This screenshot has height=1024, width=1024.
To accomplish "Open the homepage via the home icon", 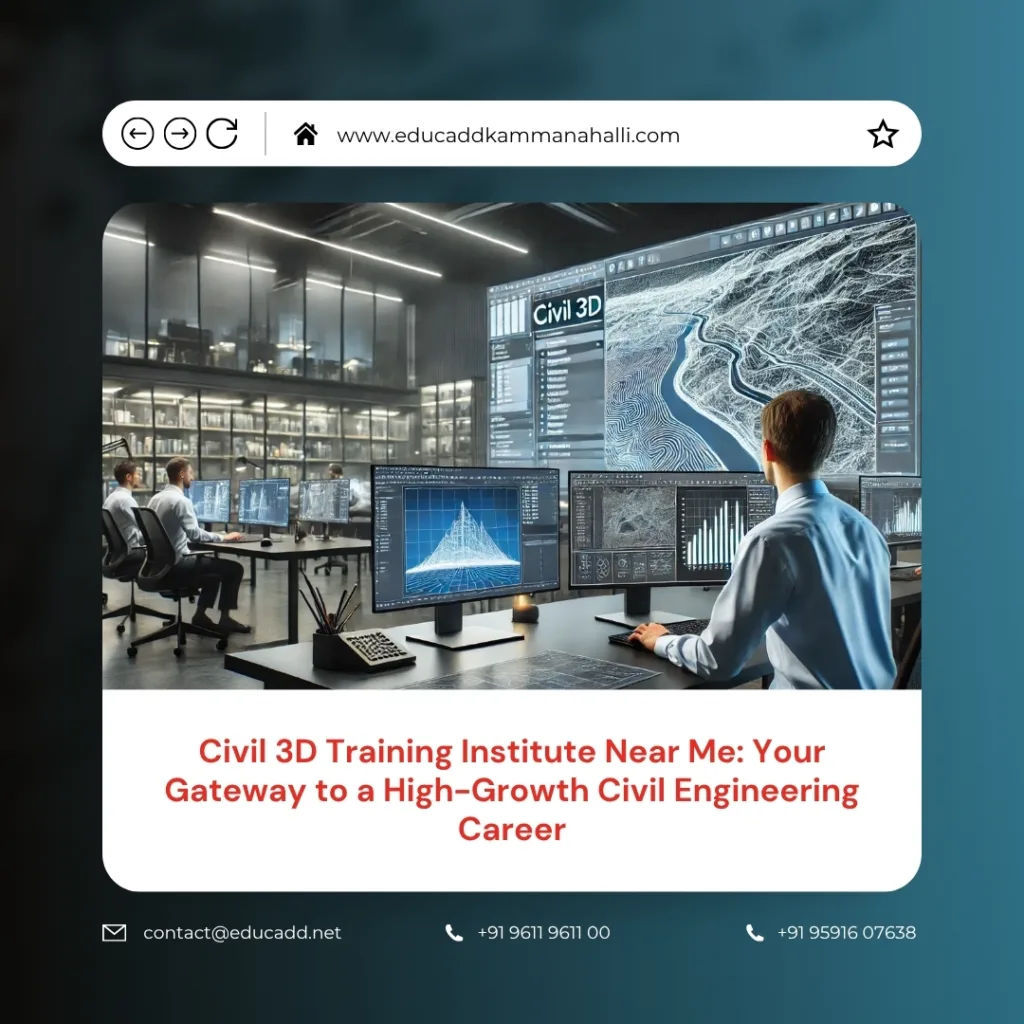I will pos(306,132).
